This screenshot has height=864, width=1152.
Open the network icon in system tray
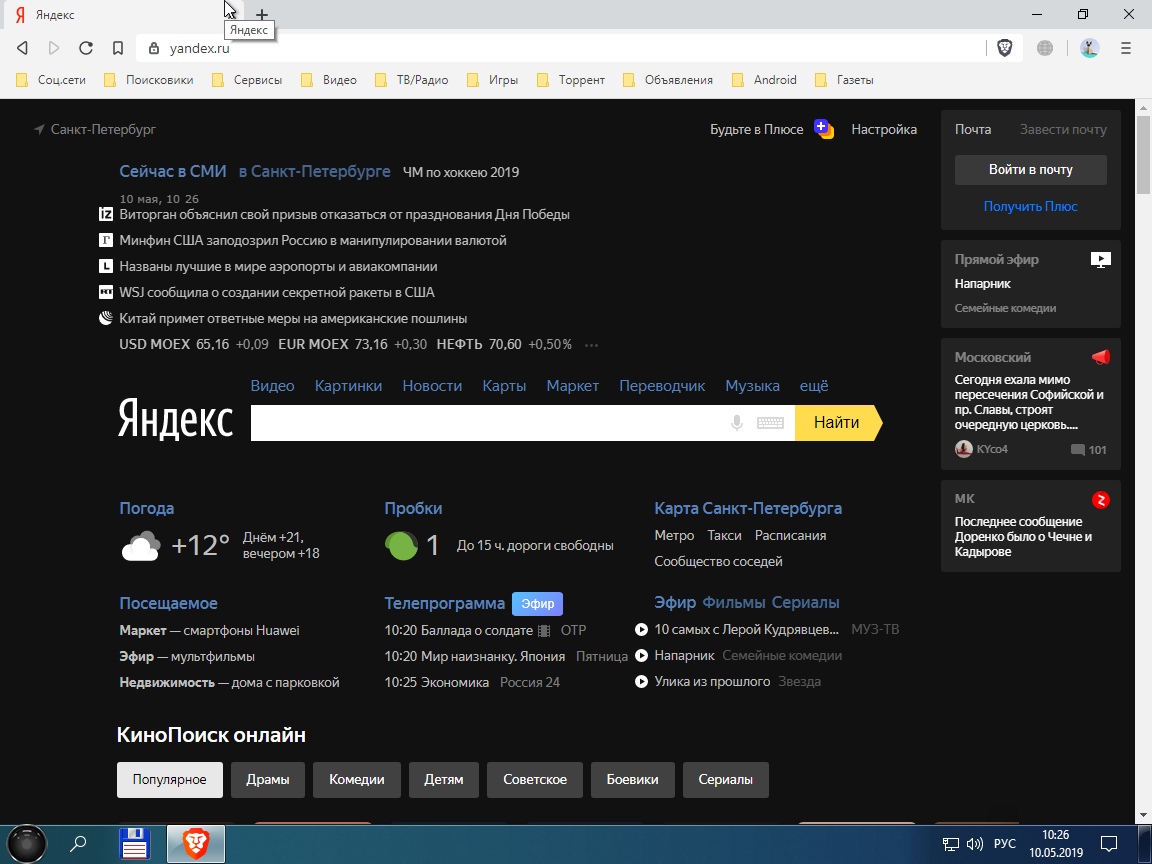tap(951, 843)
